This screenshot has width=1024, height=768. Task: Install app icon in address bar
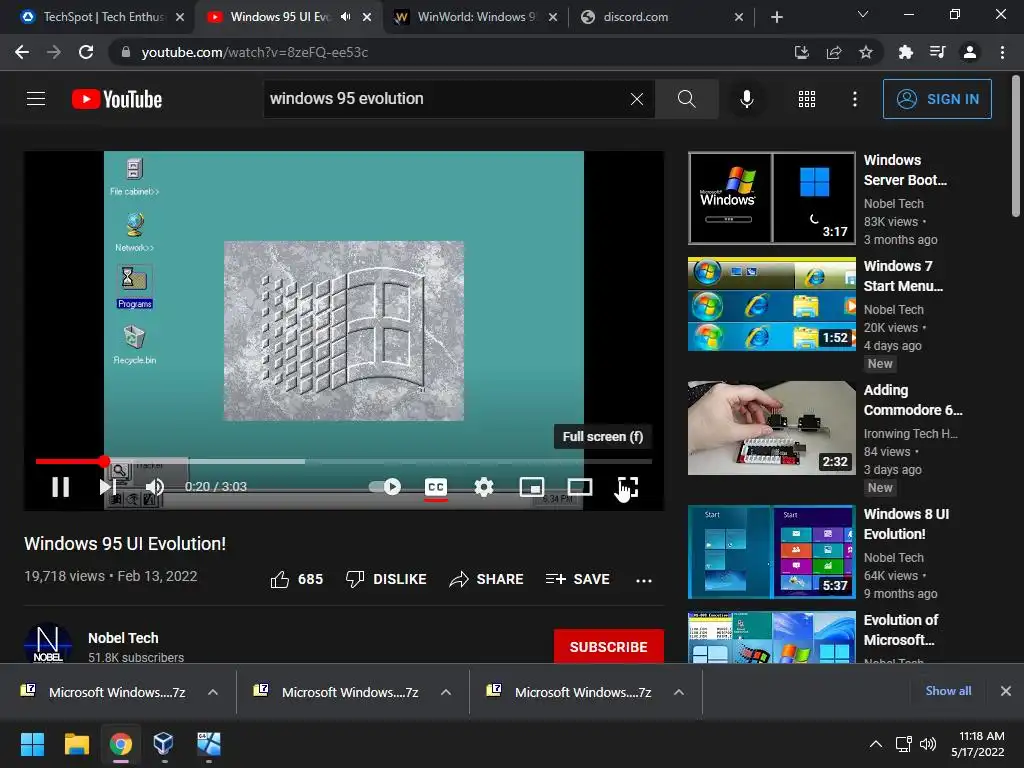coord(801,52)
